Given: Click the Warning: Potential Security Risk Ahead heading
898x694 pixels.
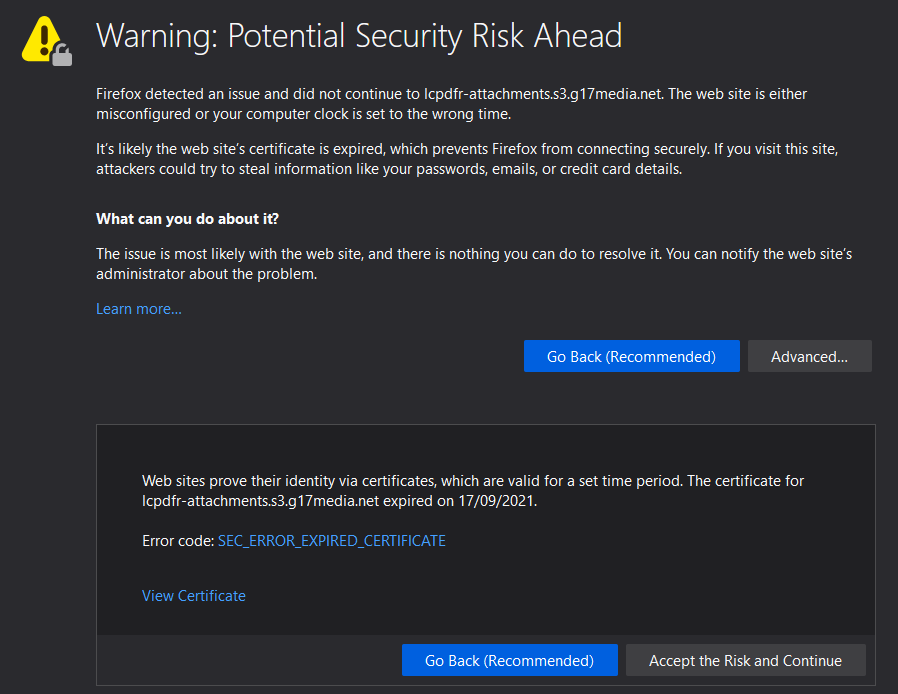Looking at the screenshot, I should tap(359, 36).
